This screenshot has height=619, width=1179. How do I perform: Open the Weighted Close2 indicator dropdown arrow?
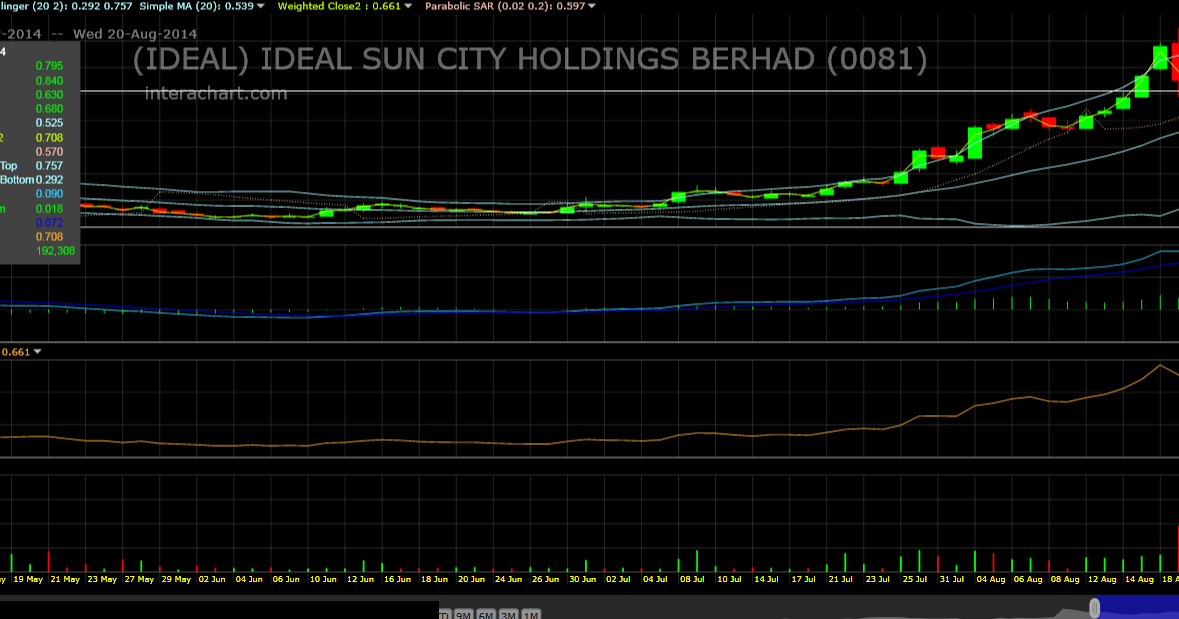[x=408, y=6]
